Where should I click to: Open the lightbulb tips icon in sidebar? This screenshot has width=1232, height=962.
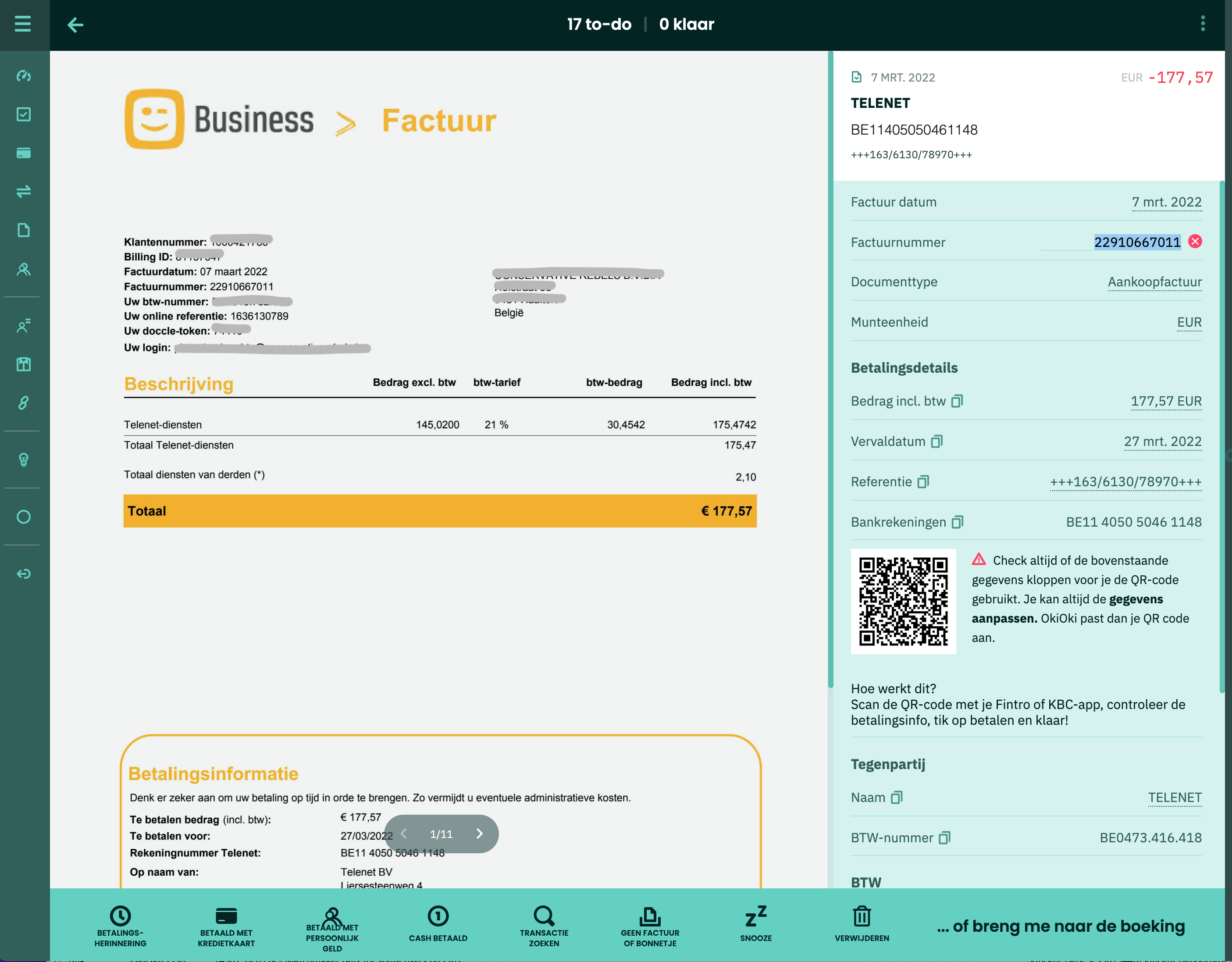coord(24,460)
